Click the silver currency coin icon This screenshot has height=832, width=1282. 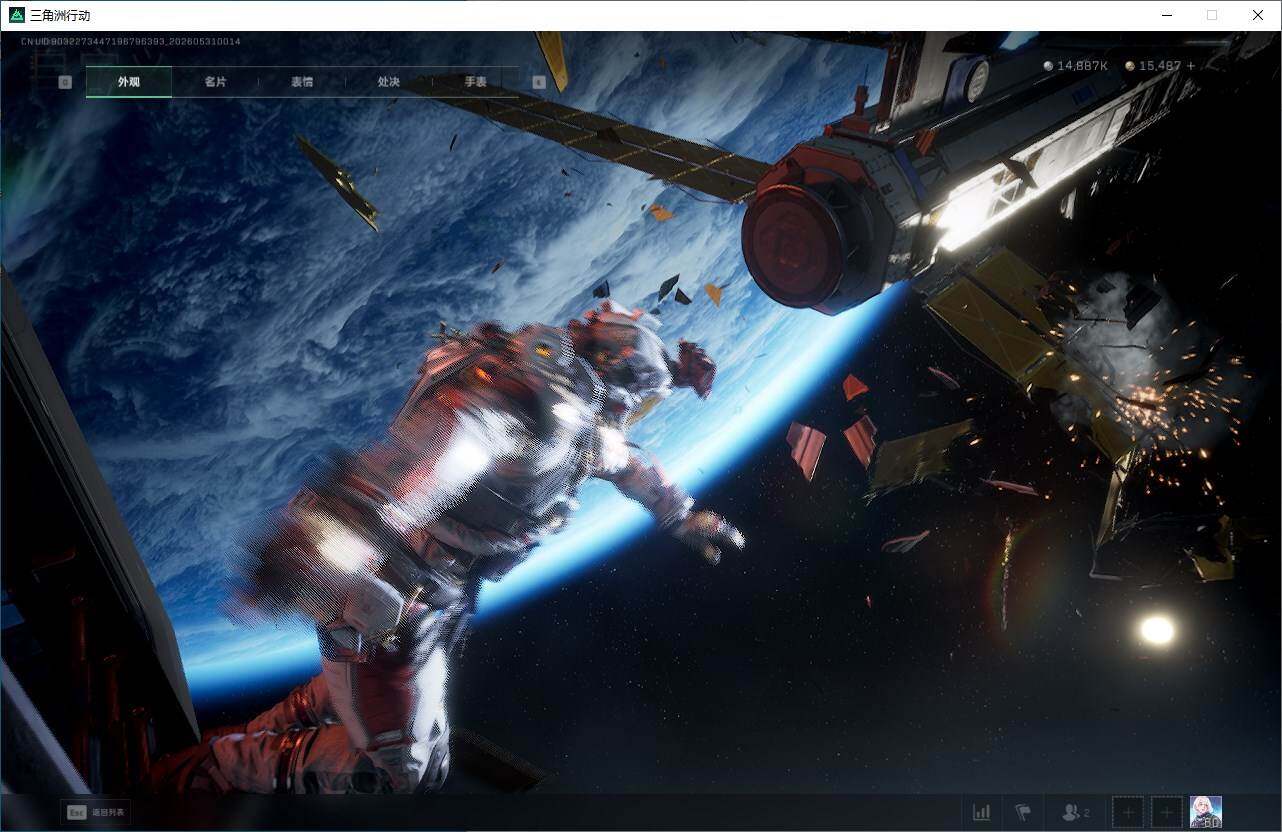[x=1048, y=66]
